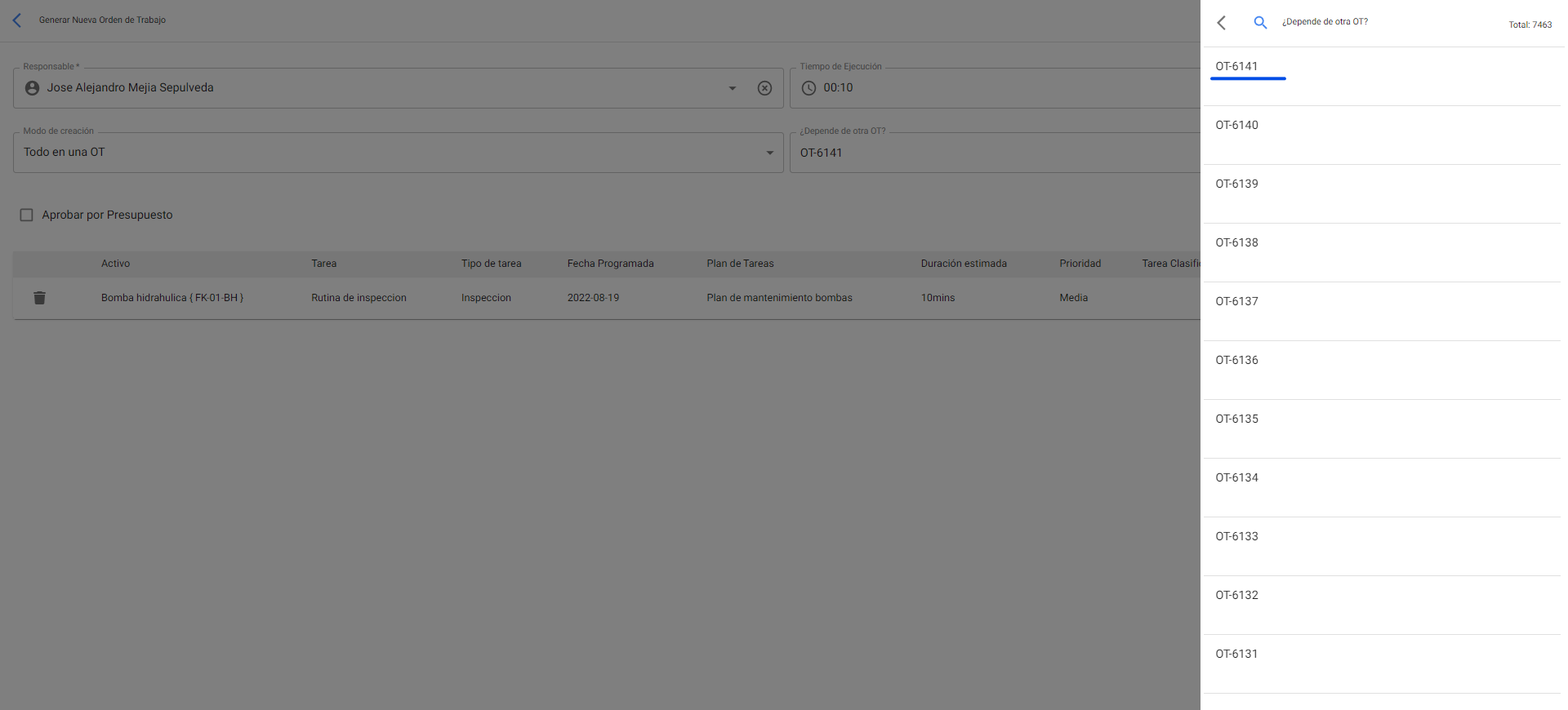Close the side panel with its back chevron
This screenshot has width=1568, height=710.
(x=1222, y=23)
